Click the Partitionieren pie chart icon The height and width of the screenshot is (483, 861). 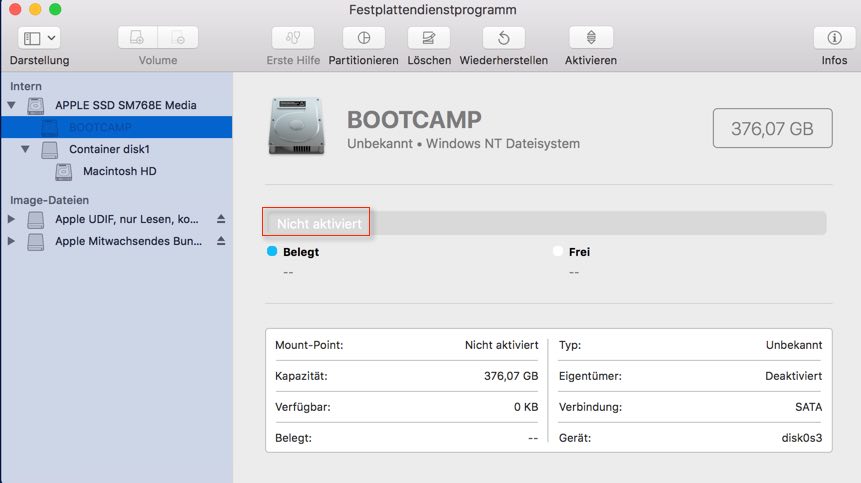click(364, 38)
